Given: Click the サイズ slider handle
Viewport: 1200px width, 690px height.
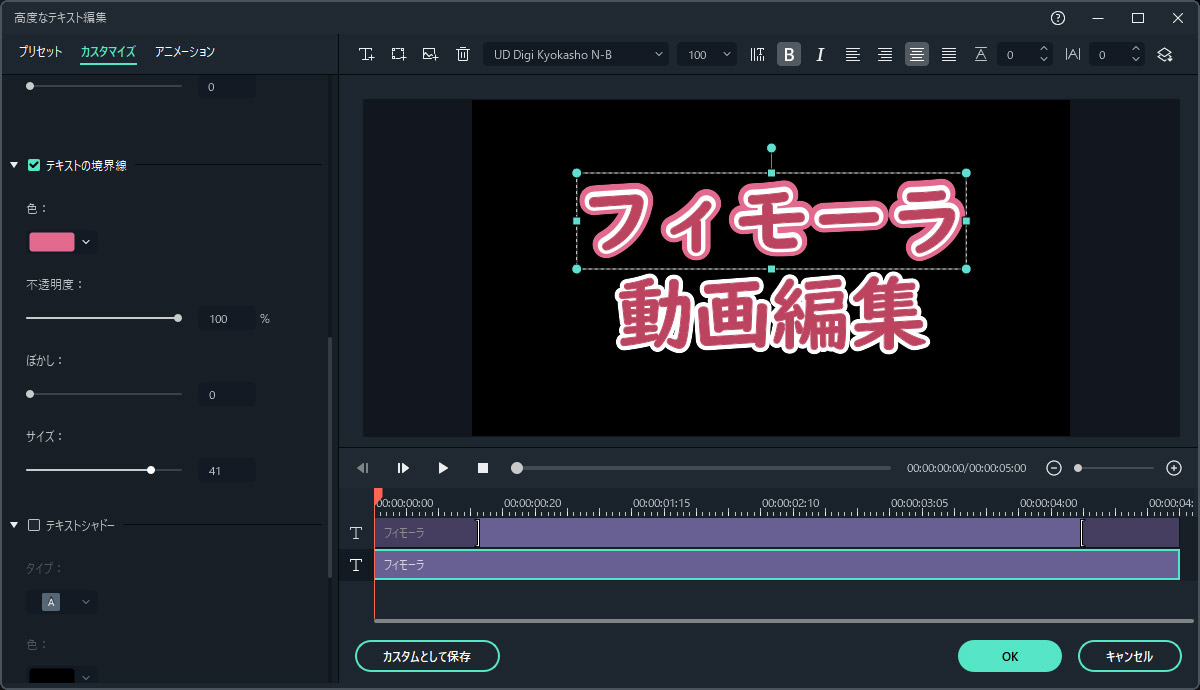Looking at the screenshot, I should [x=151, y=470].
